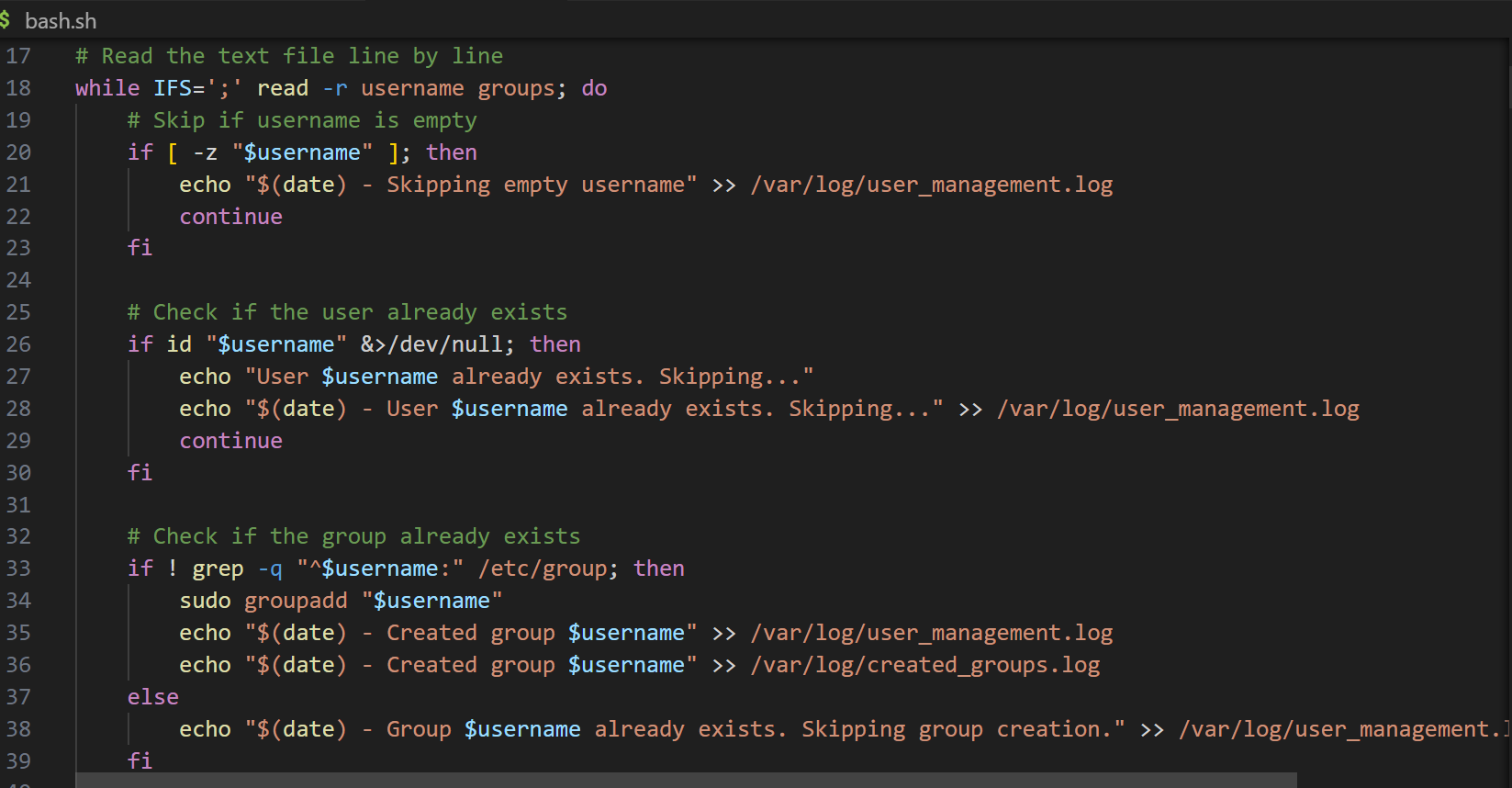Select the bash.sh editor tab
This screenshot has width=1512, height=788.
tap(61, 20)
